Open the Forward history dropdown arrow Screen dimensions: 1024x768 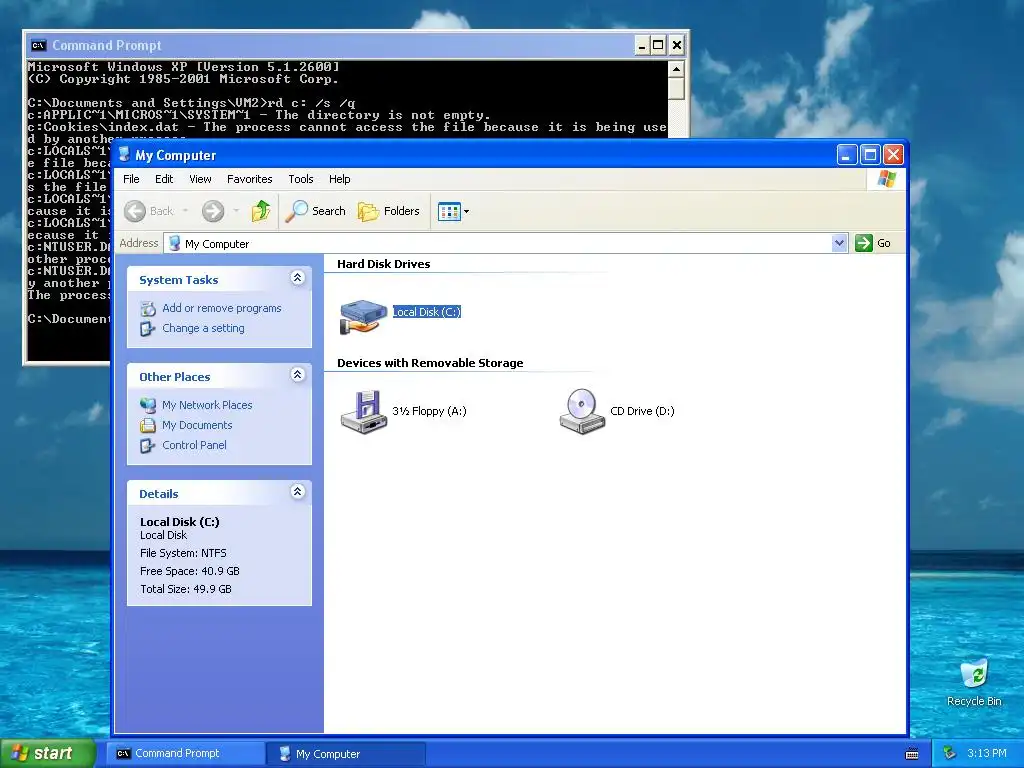(236, 211)
